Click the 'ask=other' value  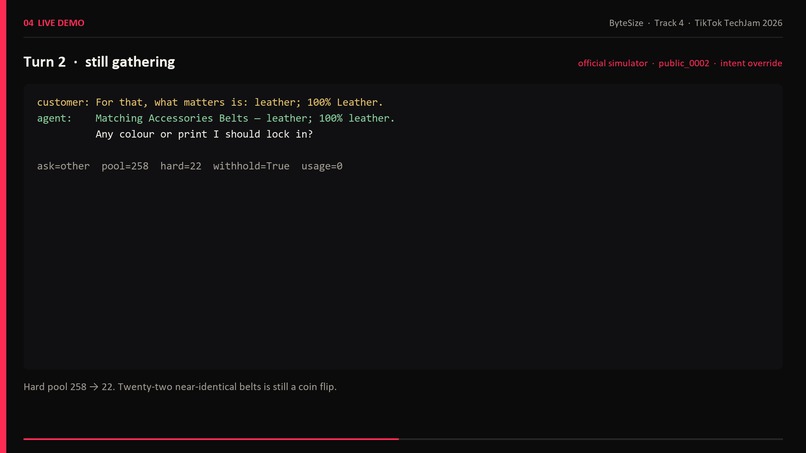coord(63,166)
